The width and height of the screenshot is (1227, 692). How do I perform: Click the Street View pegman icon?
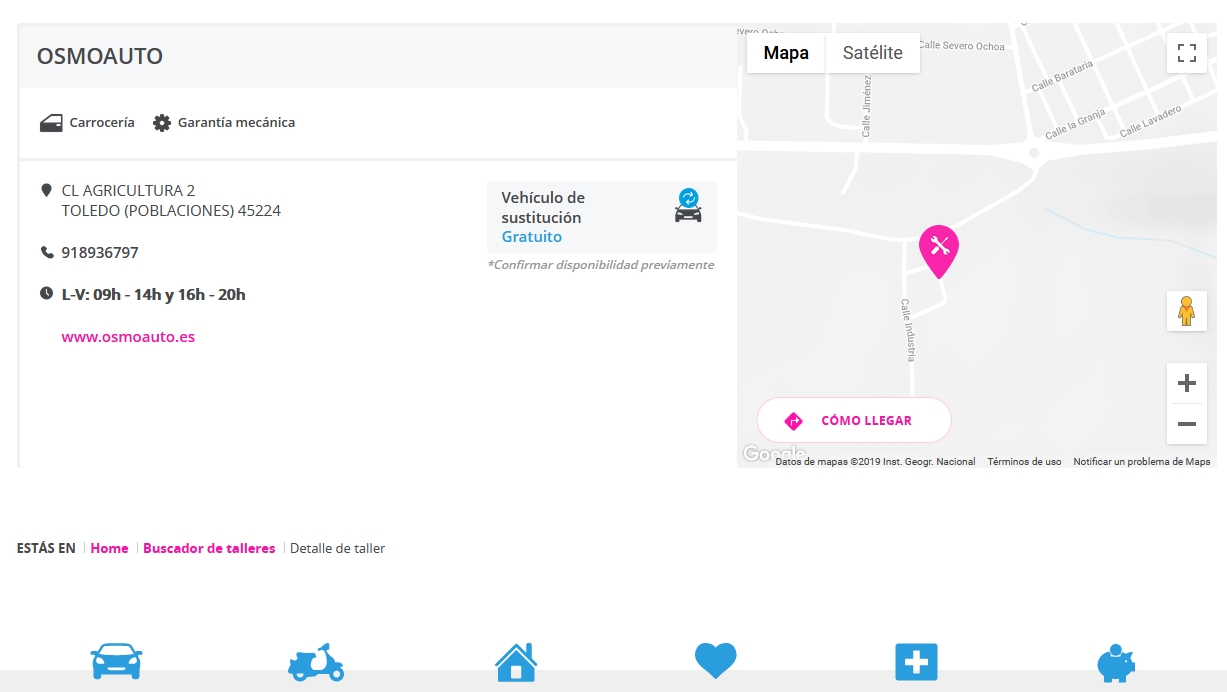point(1186,311)
